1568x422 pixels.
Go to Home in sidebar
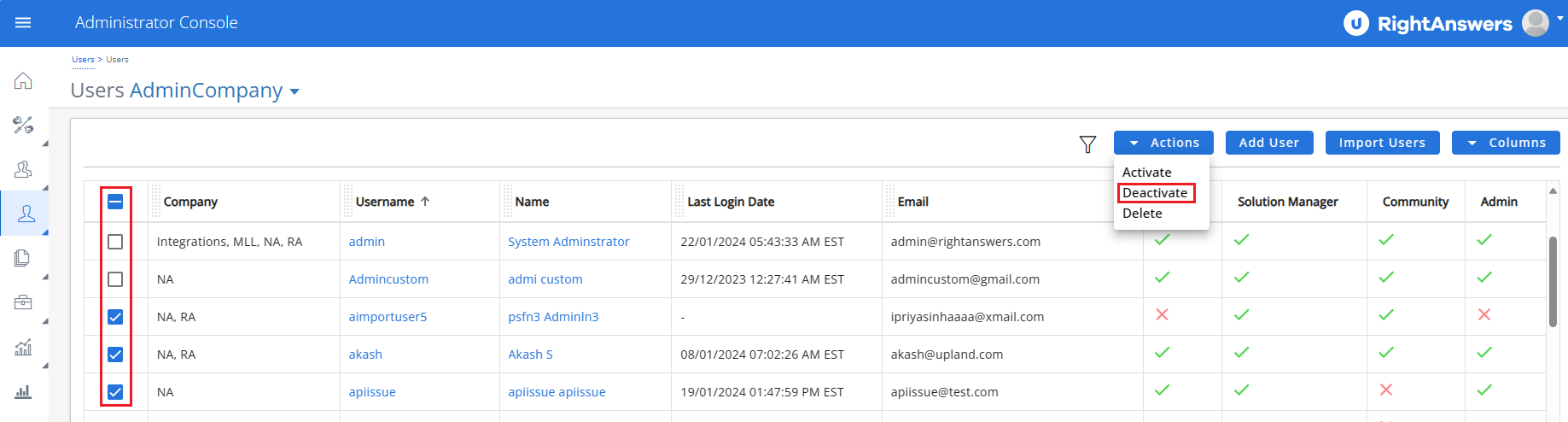coord(23,81)
